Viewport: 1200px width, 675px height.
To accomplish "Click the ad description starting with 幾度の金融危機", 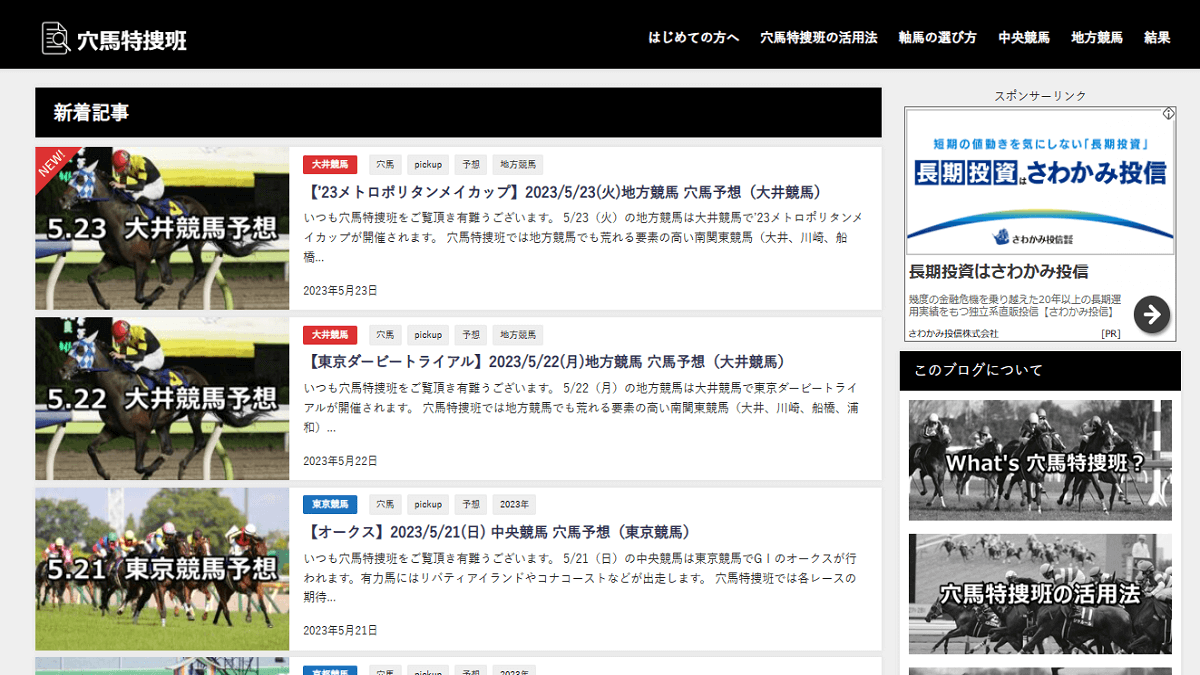I will pyautogui.click(x=1015, y=305).
